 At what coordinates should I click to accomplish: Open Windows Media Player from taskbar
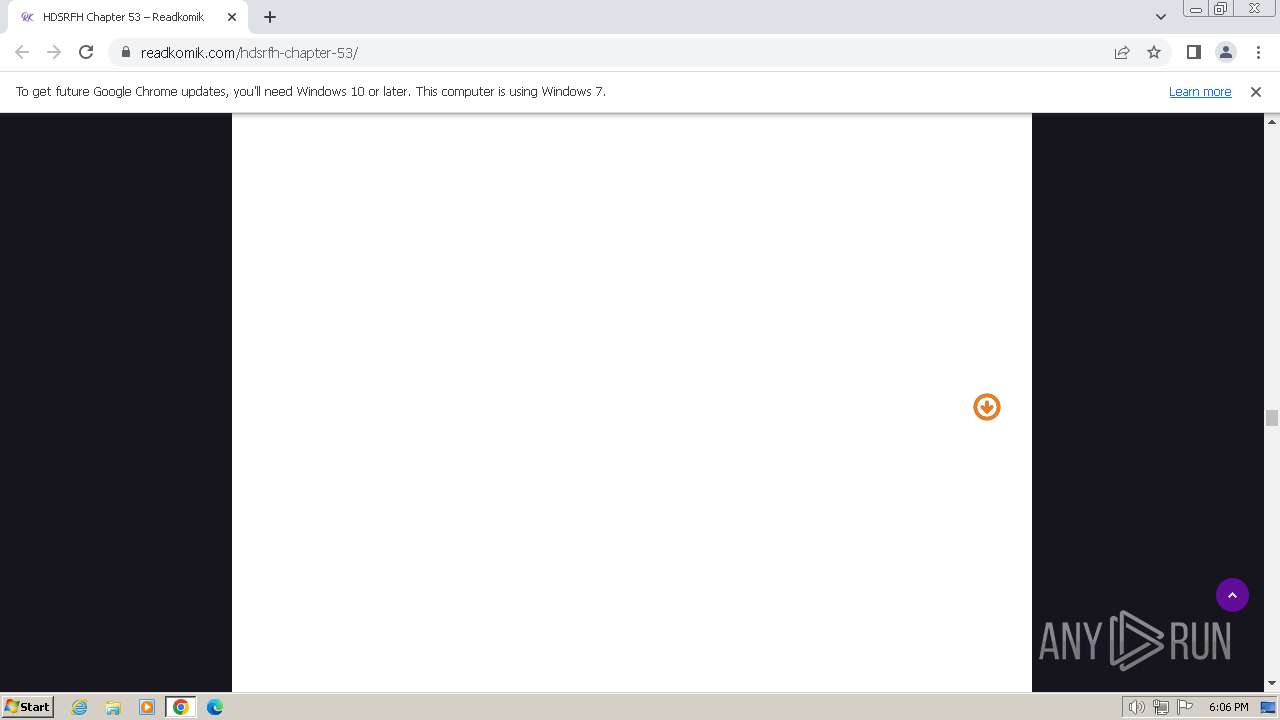pyautogui.click(x=147, y=707)
